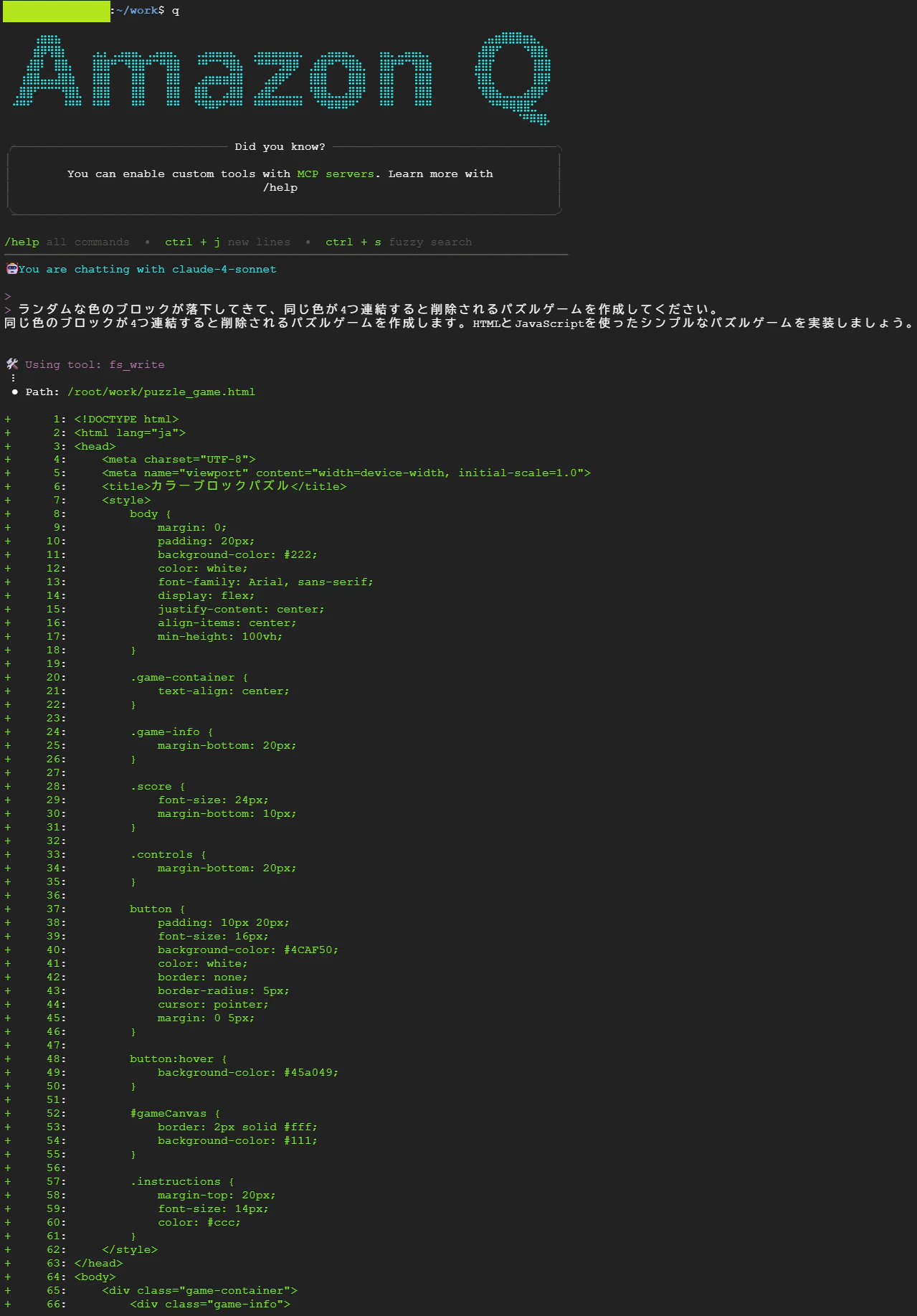This screenshot has height=1316, width=917.
Task: Click '.instructions {' selector line
Action: click(x=182, y=1181)
